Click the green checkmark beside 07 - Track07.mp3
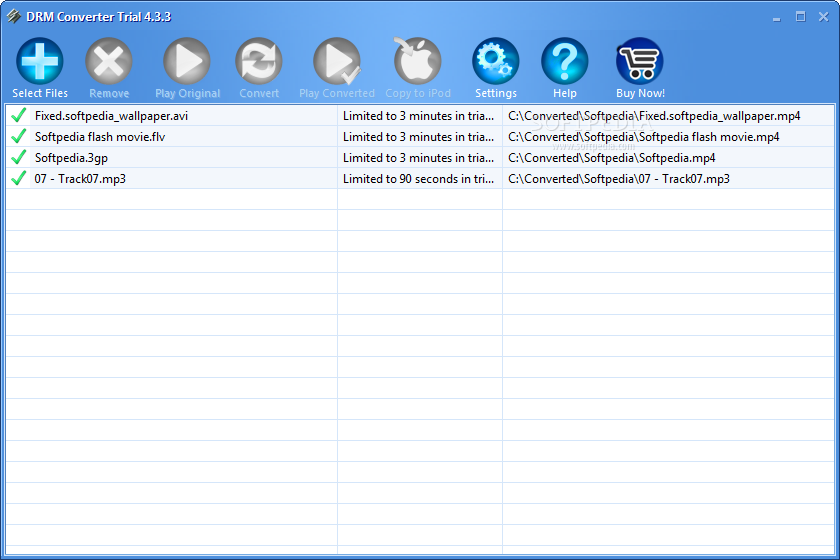Viewport: 840px width, 560px height. click(19, 178)
